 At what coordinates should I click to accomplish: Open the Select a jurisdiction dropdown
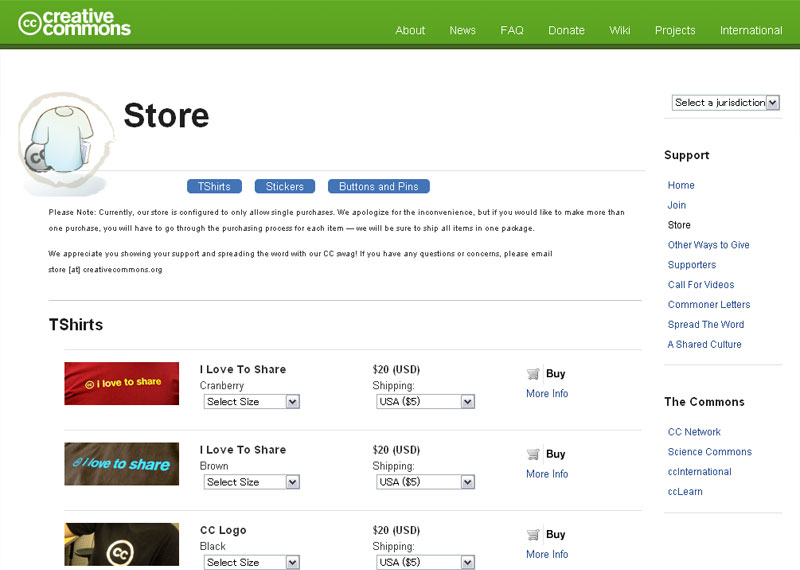point(725,102)
